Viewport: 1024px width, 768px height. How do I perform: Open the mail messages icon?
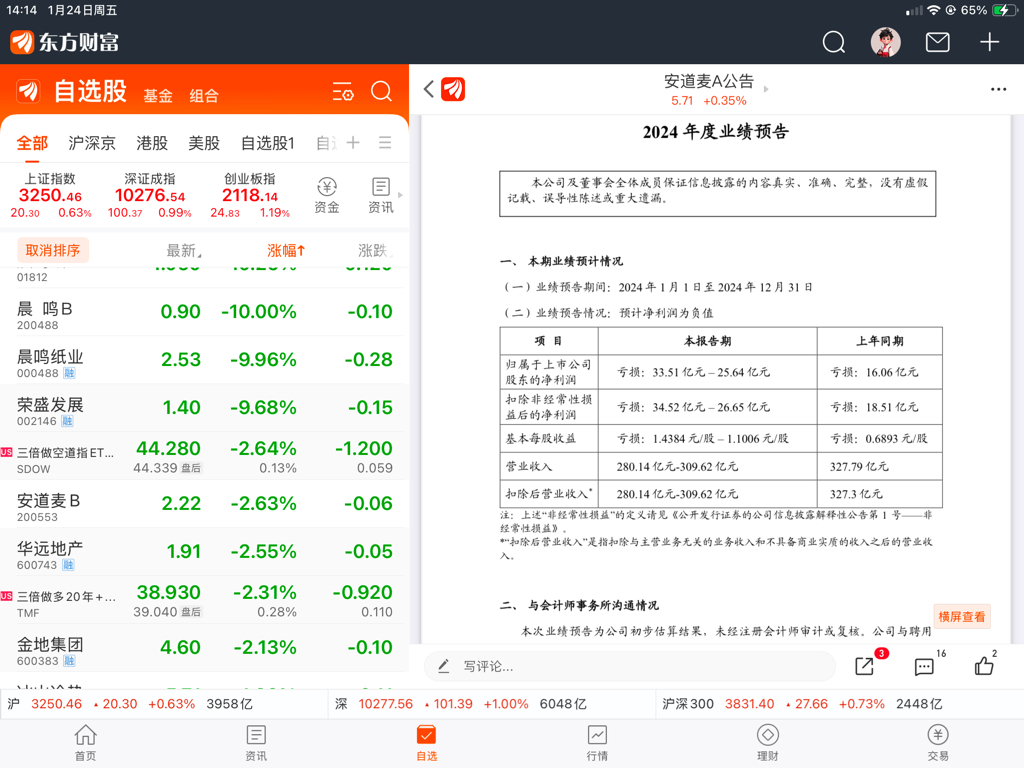pyautogui.click(x=937, y=42)
